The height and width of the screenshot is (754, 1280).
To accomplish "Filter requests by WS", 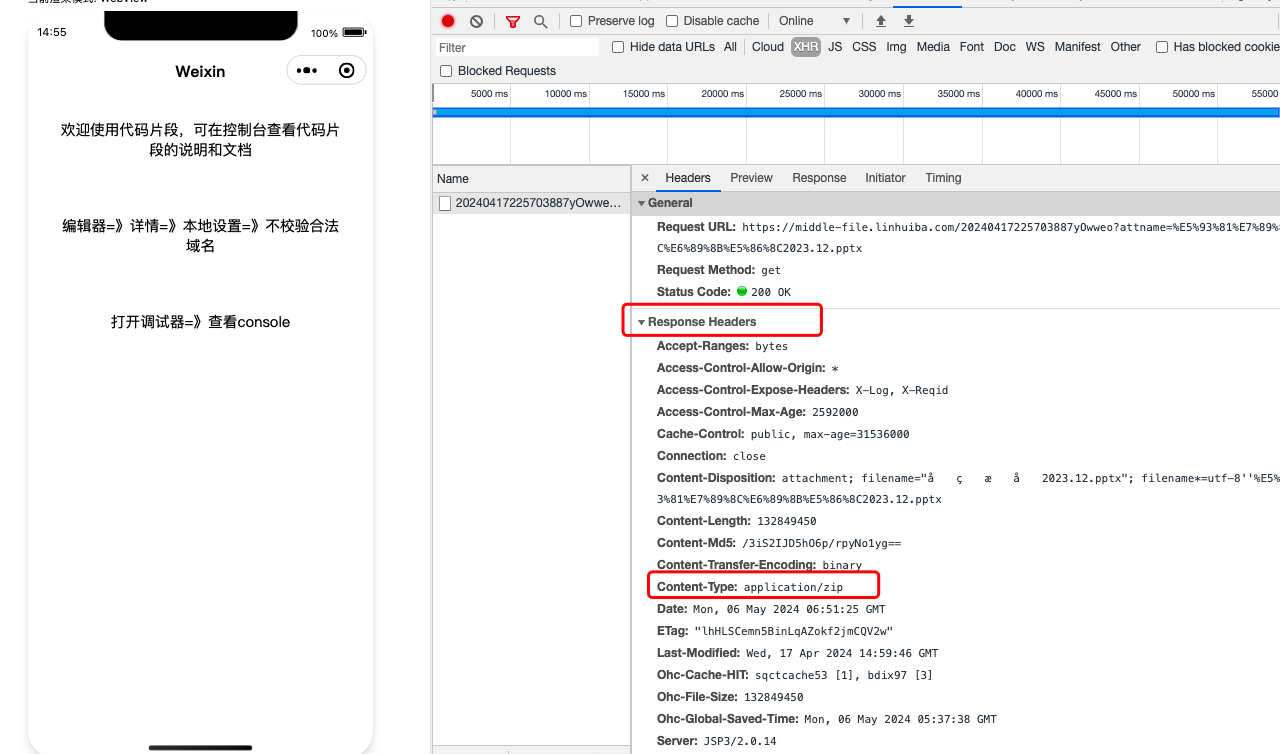I will tap(1035, 47).
